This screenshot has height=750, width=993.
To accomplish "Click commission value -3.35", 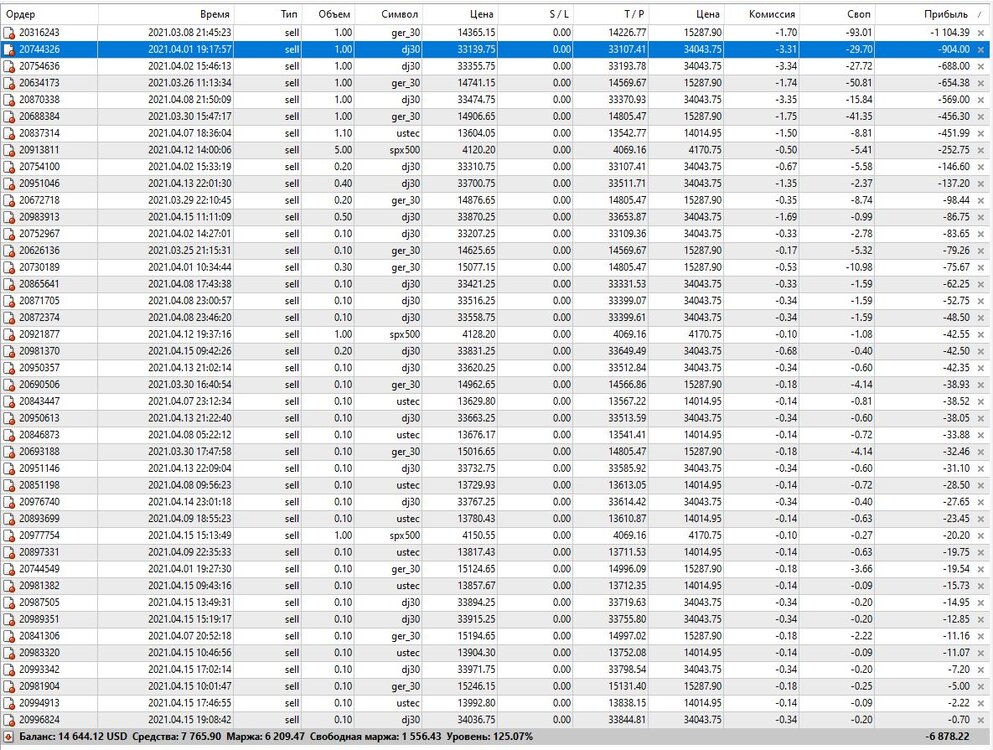I will (x=786, y=100).
